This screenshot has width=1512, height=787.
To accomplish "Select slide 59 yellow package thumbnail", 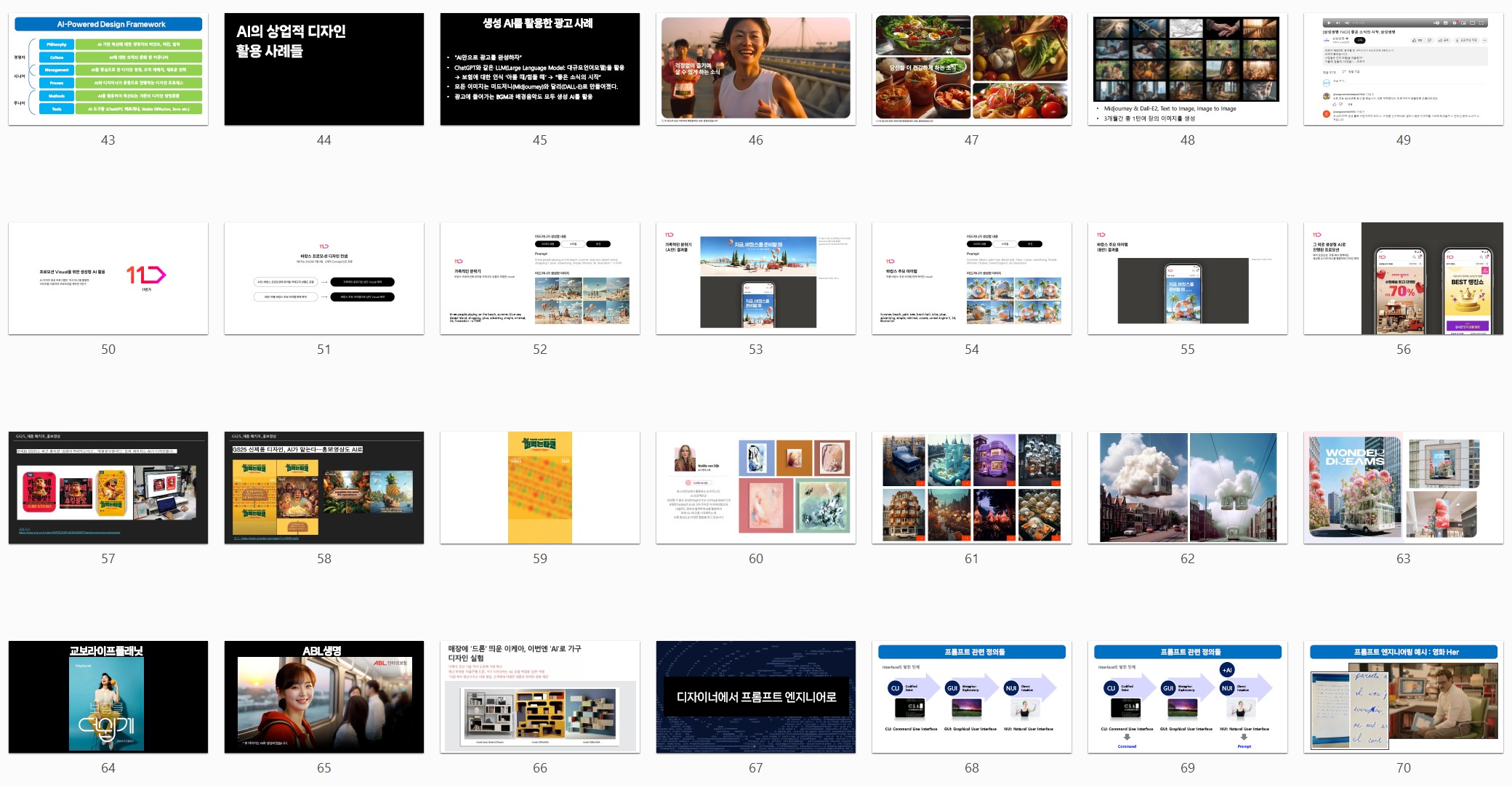I will [539, 488].
